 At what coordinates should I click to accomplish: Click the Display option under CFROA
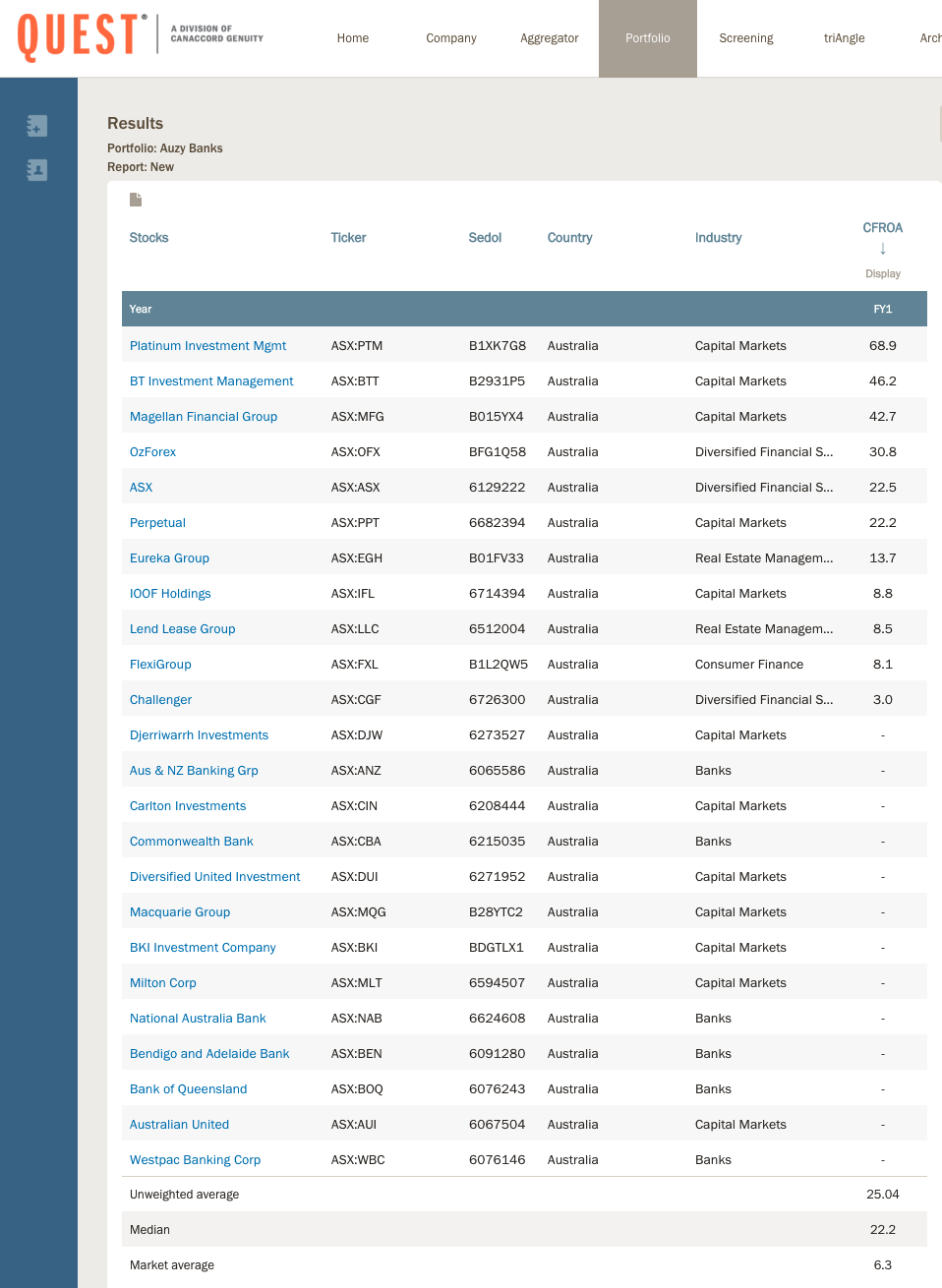[x=882, y=274]
